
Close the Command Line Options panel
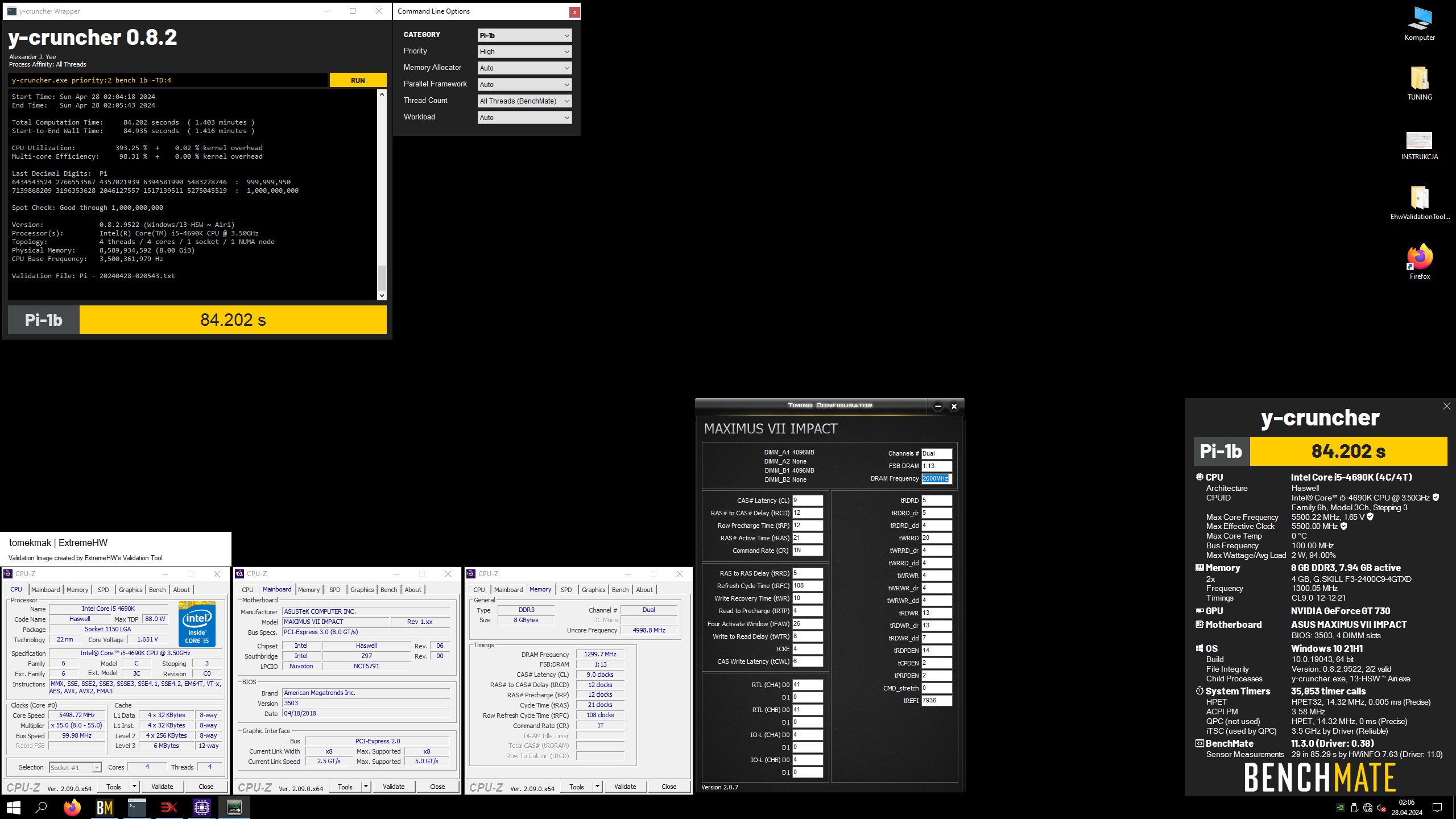[574, 11]
